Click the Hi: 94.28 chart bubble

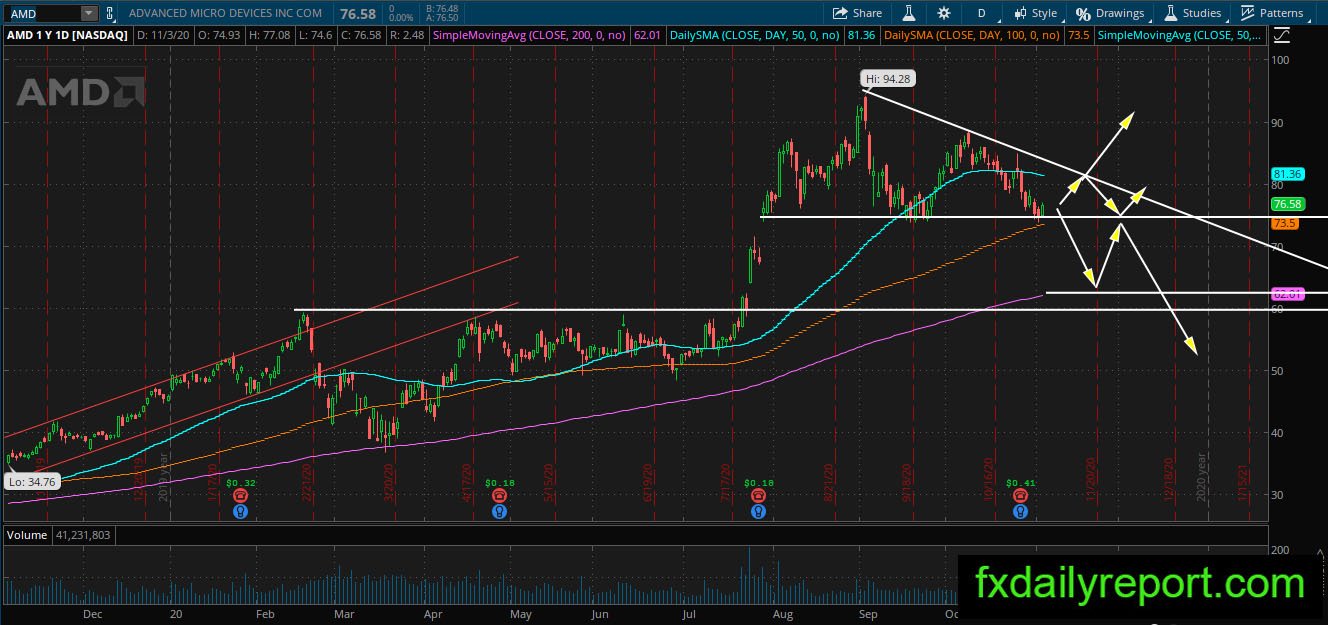(889, 78)
